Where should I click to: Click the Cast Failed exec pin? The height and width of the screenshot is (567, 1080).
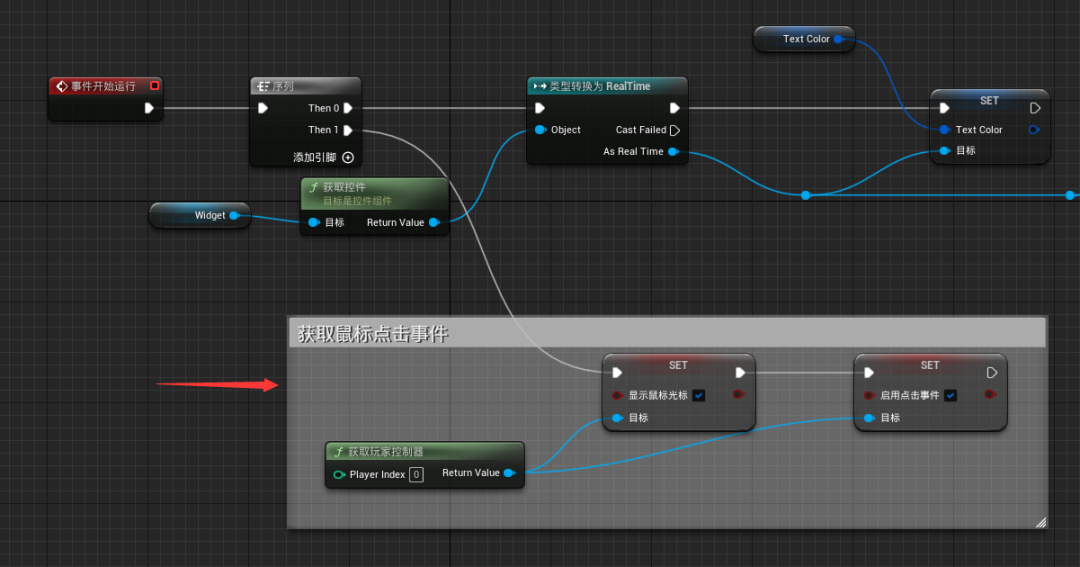(x=675, y=130)
